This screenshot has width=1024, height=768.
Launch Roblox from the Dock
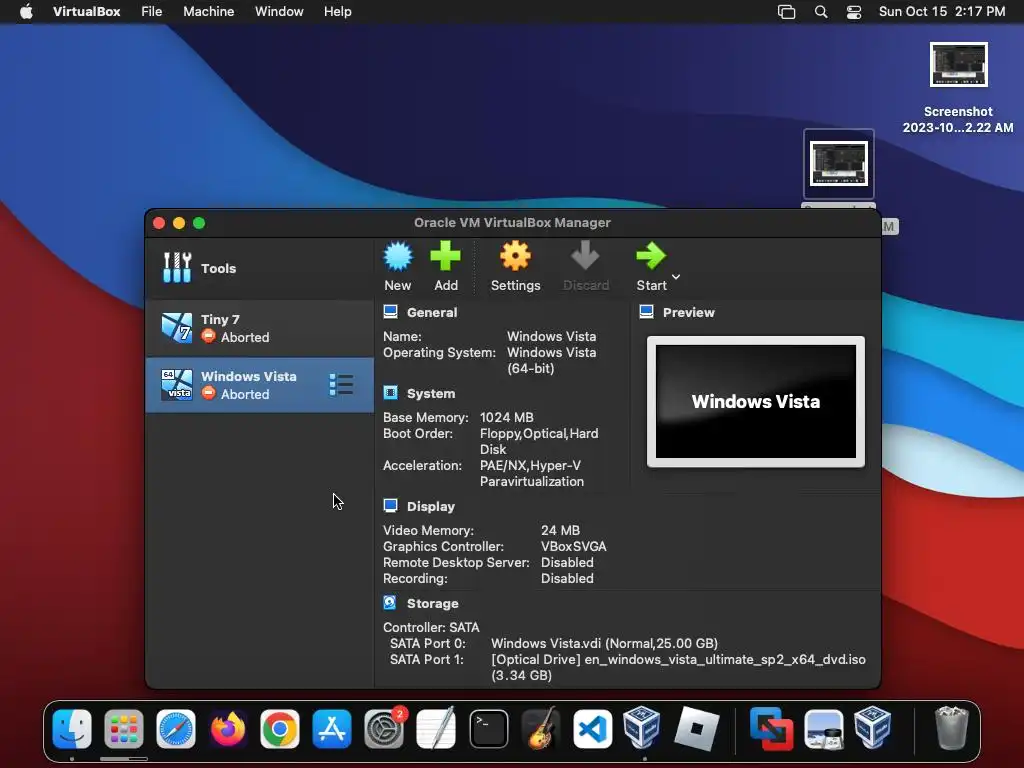pyautogui.click(x=696, y=728)
